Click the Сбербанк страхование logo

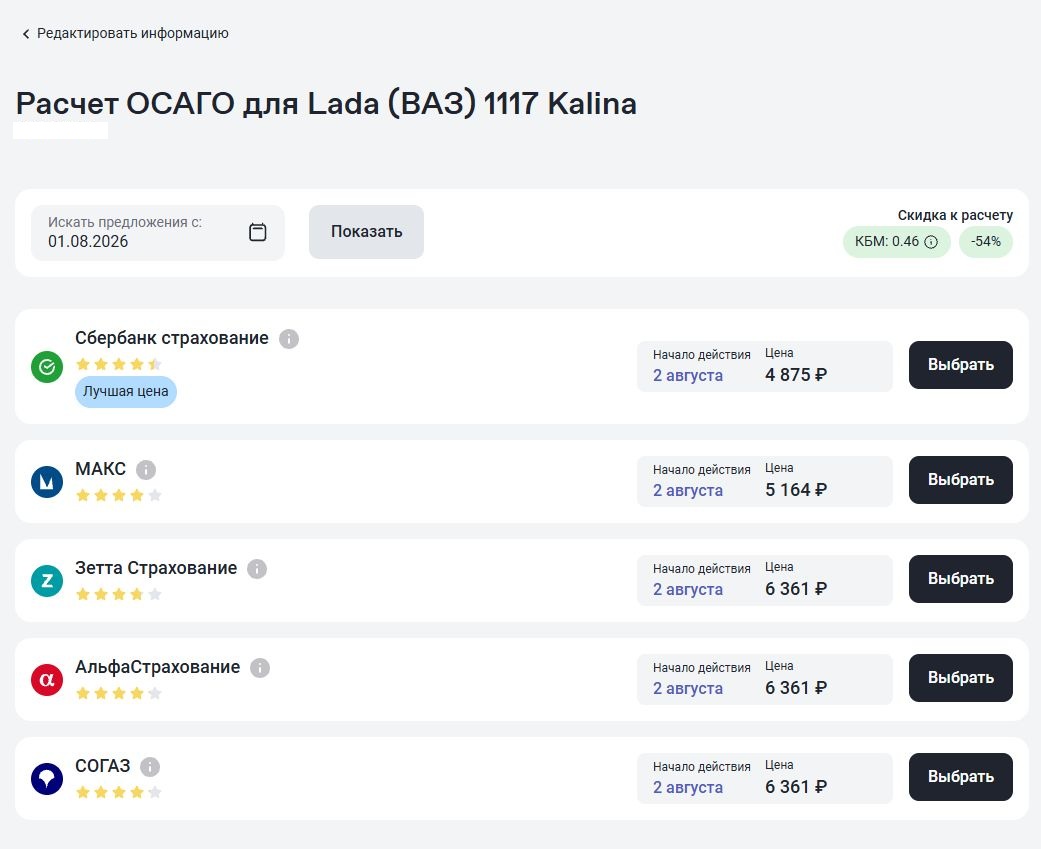pos(47,366)
